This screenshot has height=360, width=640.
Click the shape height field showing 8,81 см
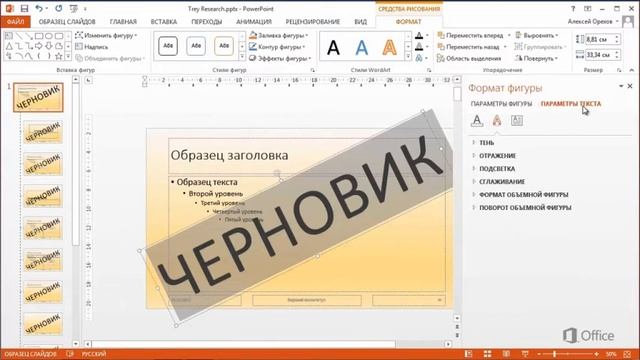click(602, 40)
